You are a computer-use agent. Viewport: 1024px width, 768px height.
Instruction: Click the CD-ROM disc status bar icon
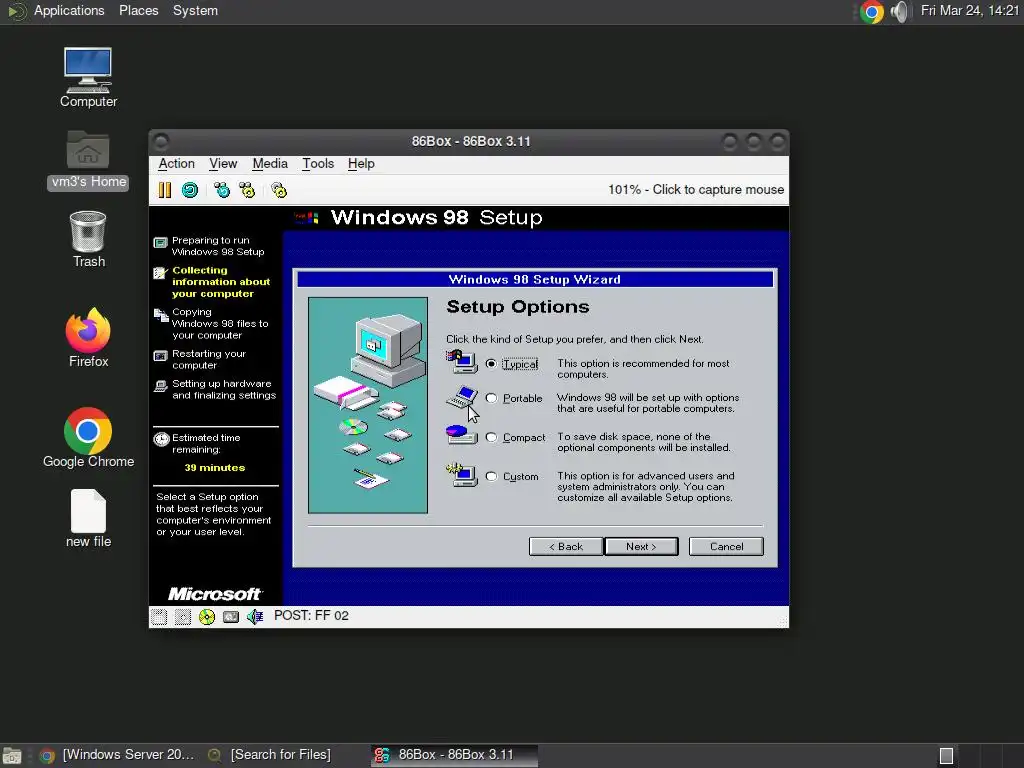pyautogui.click(x=207, y=616)
